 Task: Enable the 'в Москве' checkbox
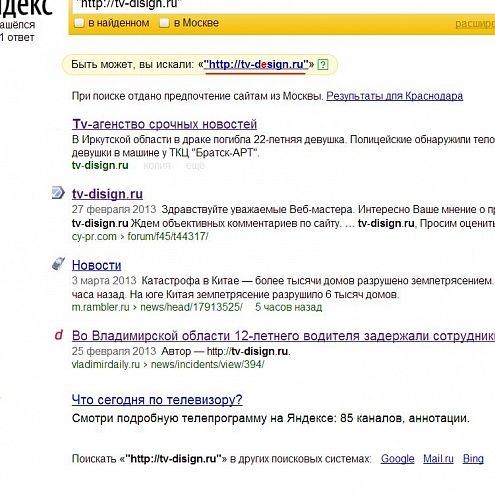tap(164, 23)
